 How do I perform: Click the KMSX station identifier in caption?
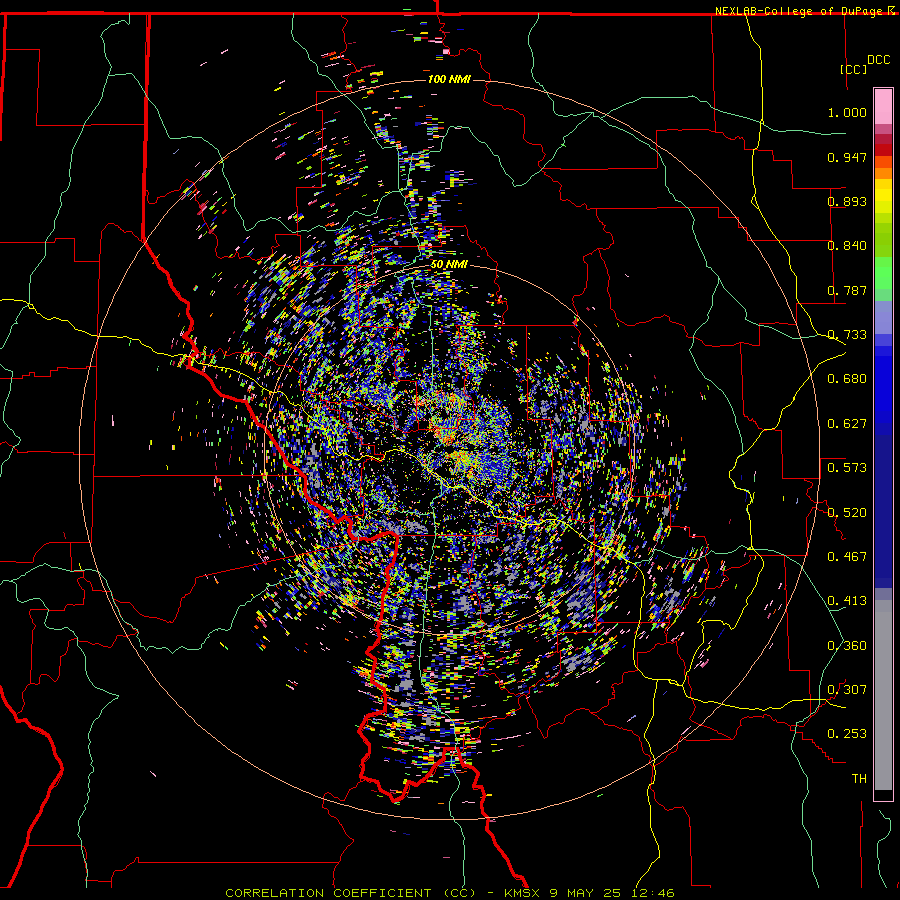click(522, 893)
